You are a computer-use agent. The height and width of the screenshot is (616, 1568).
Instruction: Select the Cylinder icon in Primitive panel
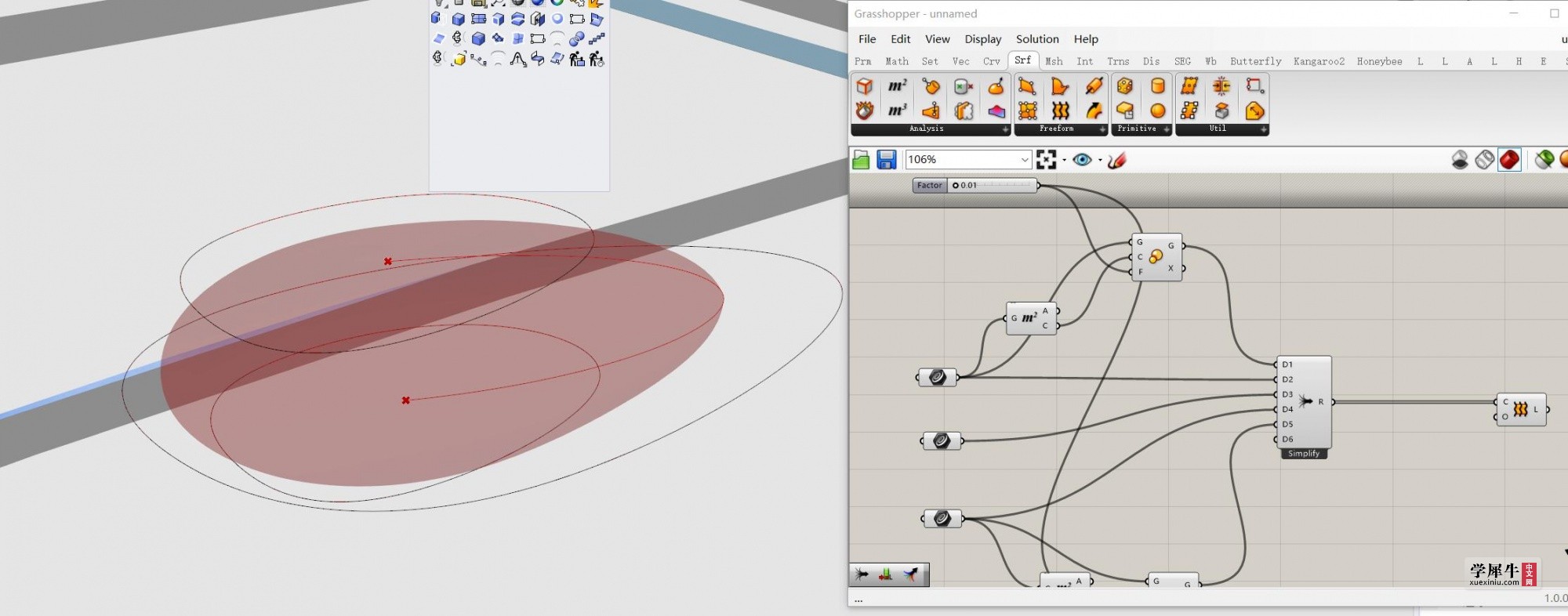pos(1158,86)
